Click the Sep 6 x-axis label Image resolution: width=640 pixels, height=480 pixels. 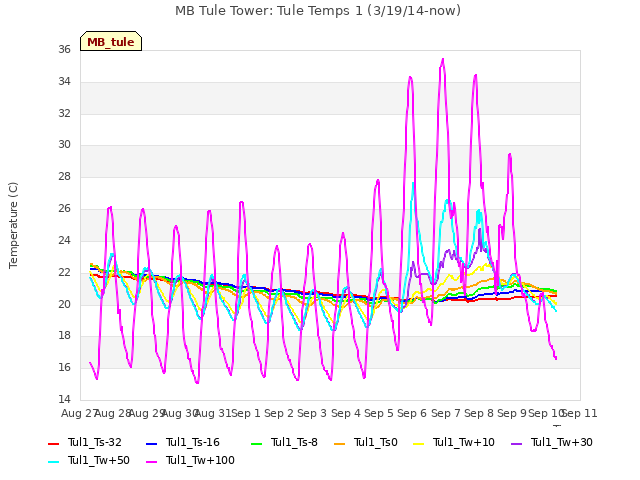pos(412,413)
